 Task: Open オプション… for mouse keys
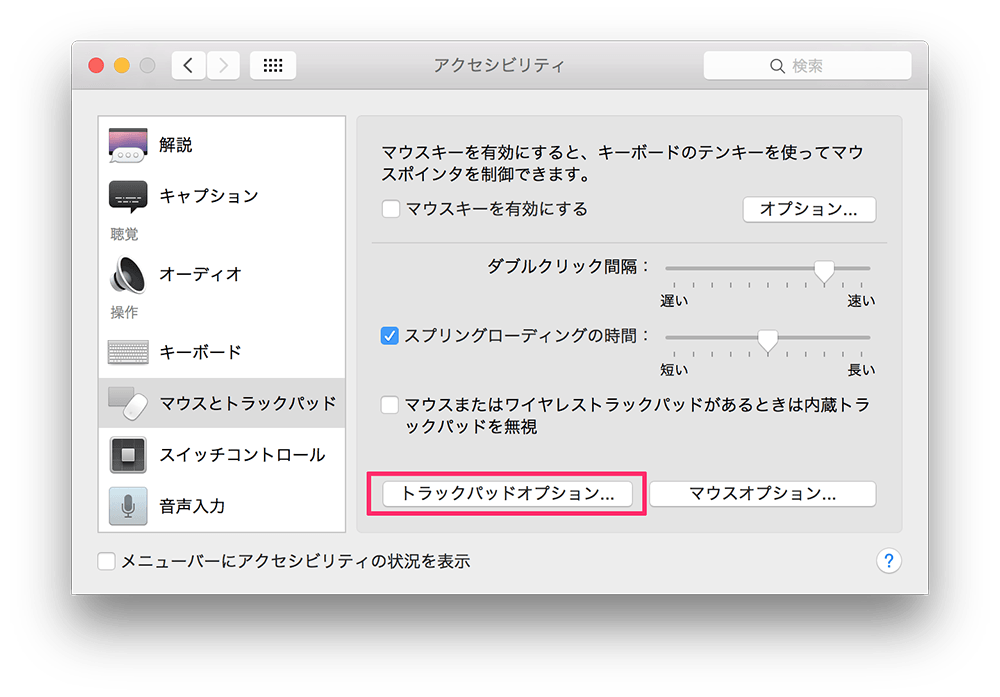point(809,209)
